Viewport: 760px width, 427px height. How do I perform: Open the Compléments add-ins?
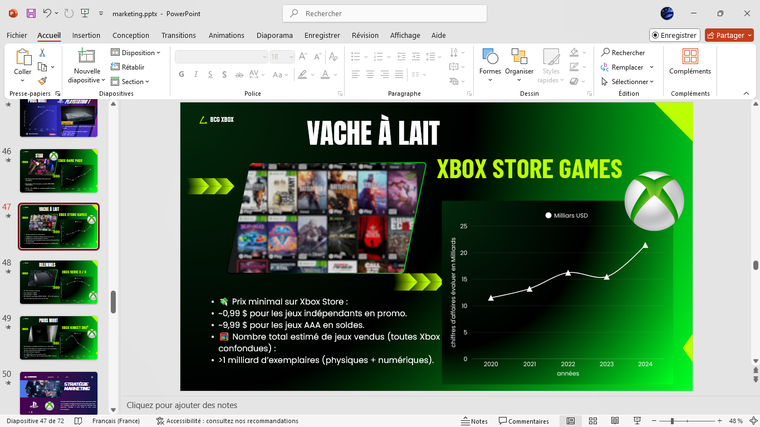pos(690,62)
